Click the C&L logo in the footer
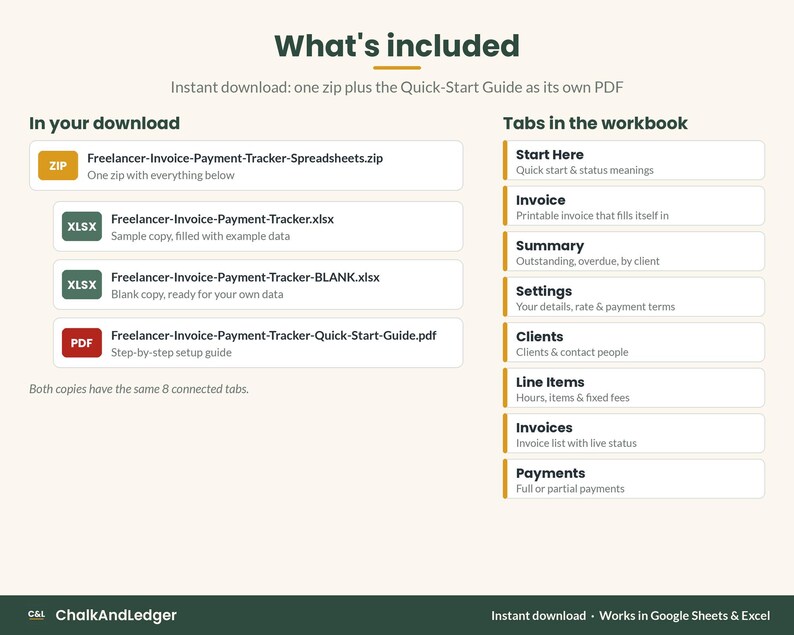Screen dimensions: 794x635 pos(36,615)
